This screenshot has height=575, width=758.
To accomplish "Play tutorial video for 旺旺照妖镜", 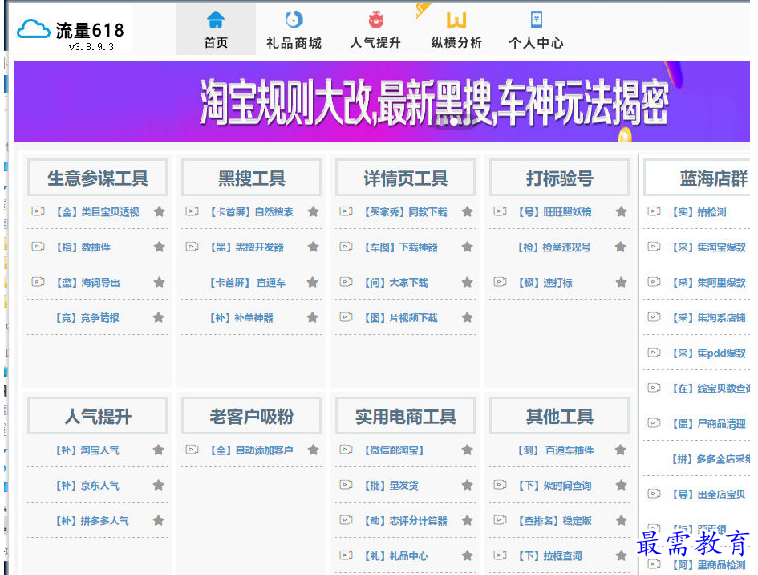I will click(500, 211).
